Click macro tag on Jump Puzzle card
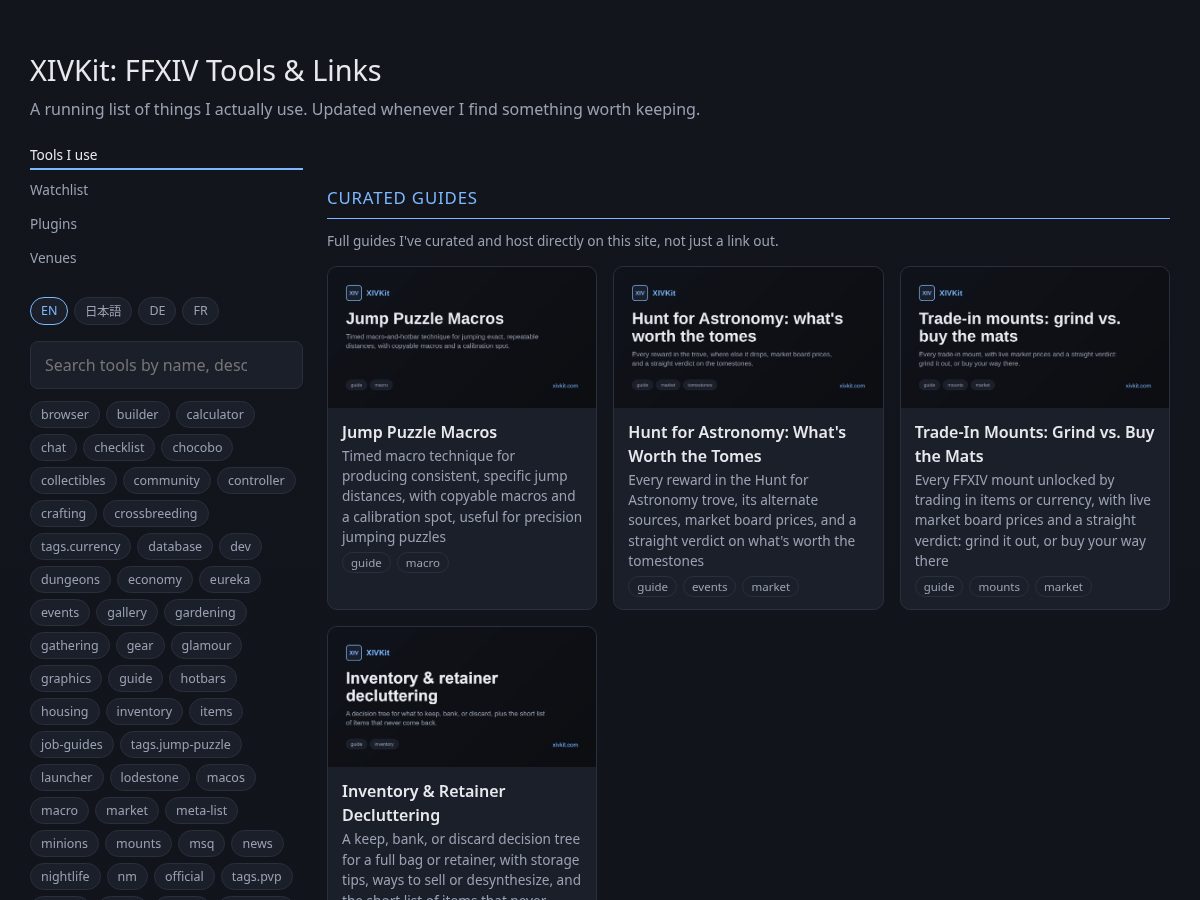 click(x=423, y=563)
